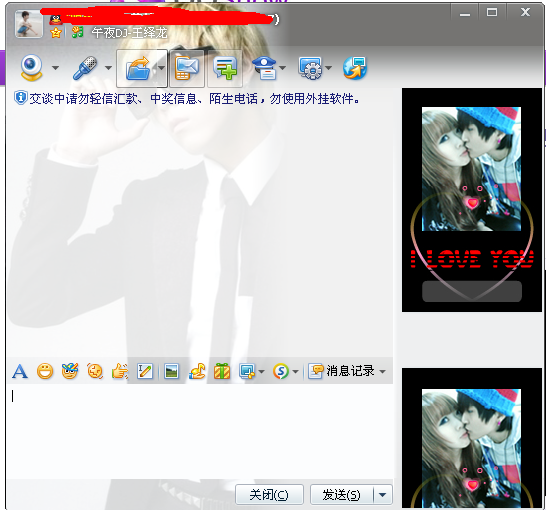Send a window shake nudge icon

95,371
